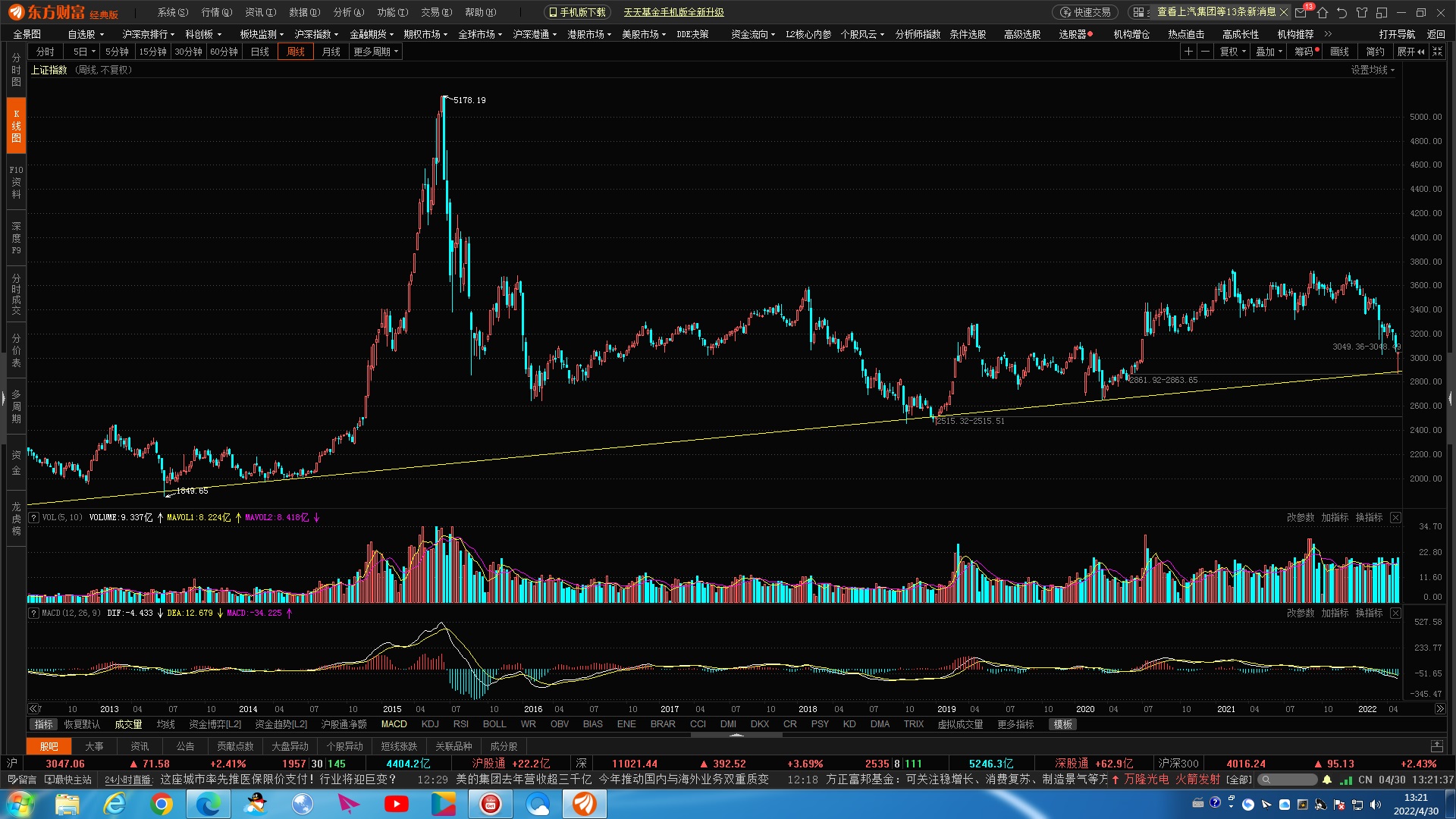1456x819 pixels.
Task: Zoom in chart with the plus button
Action: (1188, 52)
